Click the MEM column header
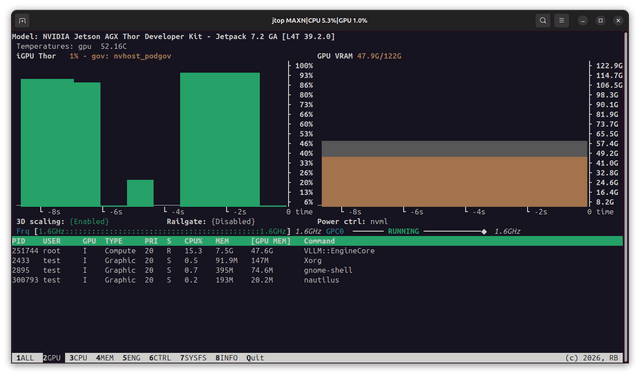This screenshot has width=640, height=376. point(222,241)
